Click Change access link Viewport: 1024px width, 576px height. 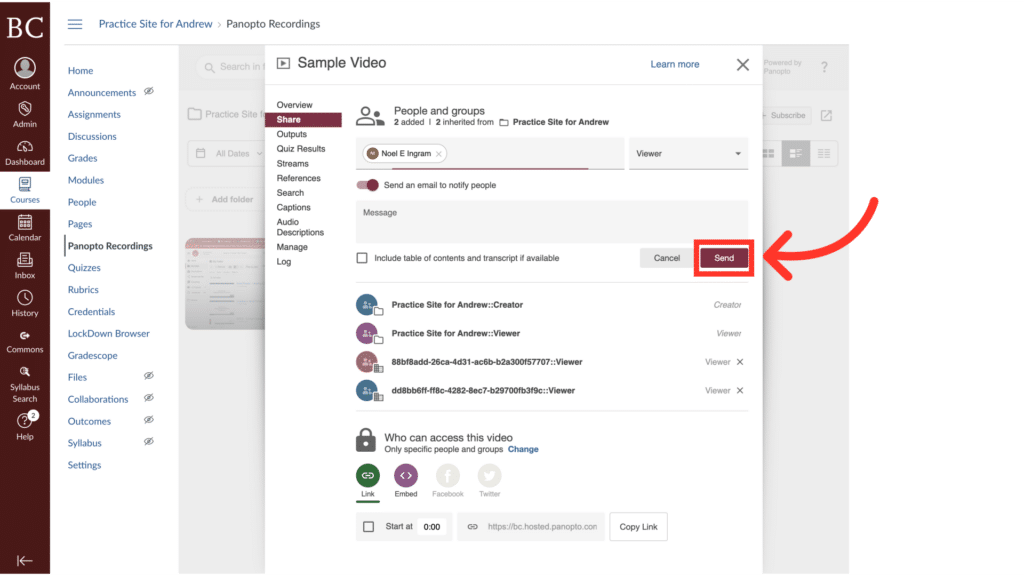523,449
